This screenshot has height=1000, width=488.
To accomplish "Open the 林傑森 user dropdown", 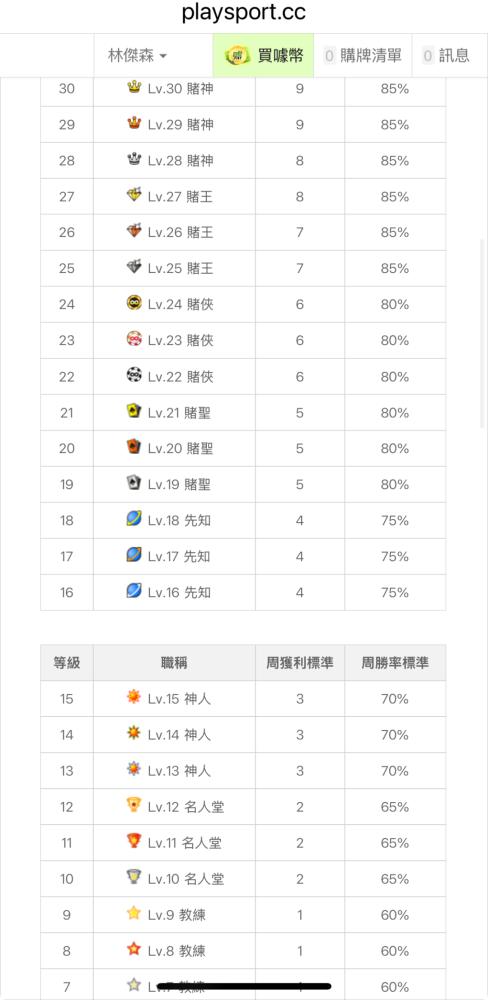I will pyautogui.click(x=137, y=56).
